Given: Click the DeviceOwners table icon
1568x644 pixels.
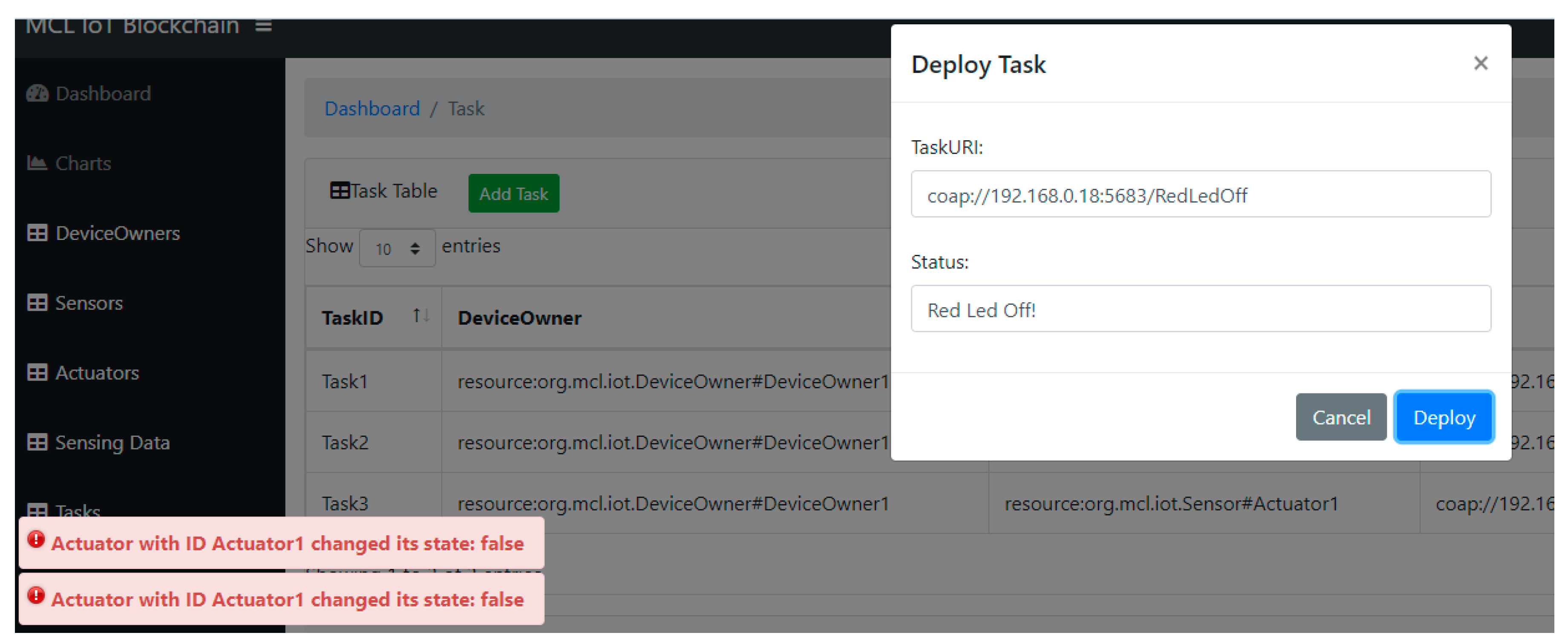Looking at the screenshot, I should coord(37,233).
